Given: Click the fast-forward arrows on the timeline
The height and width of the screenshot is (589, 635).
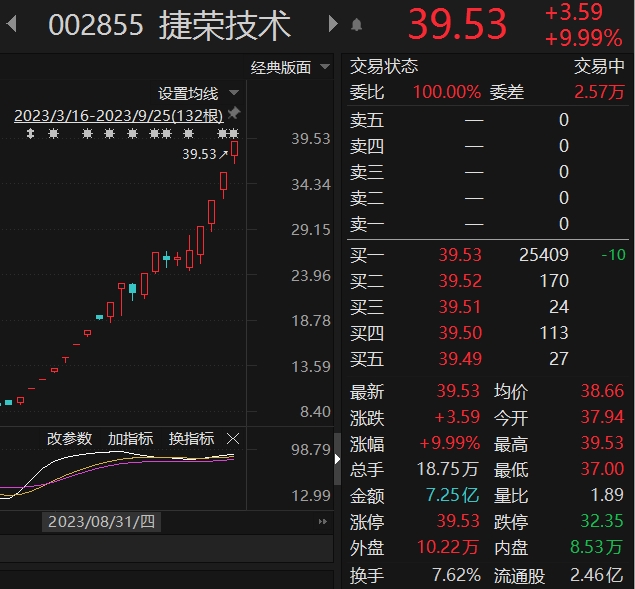Looking at the screenshot, I should pos(323,522).
